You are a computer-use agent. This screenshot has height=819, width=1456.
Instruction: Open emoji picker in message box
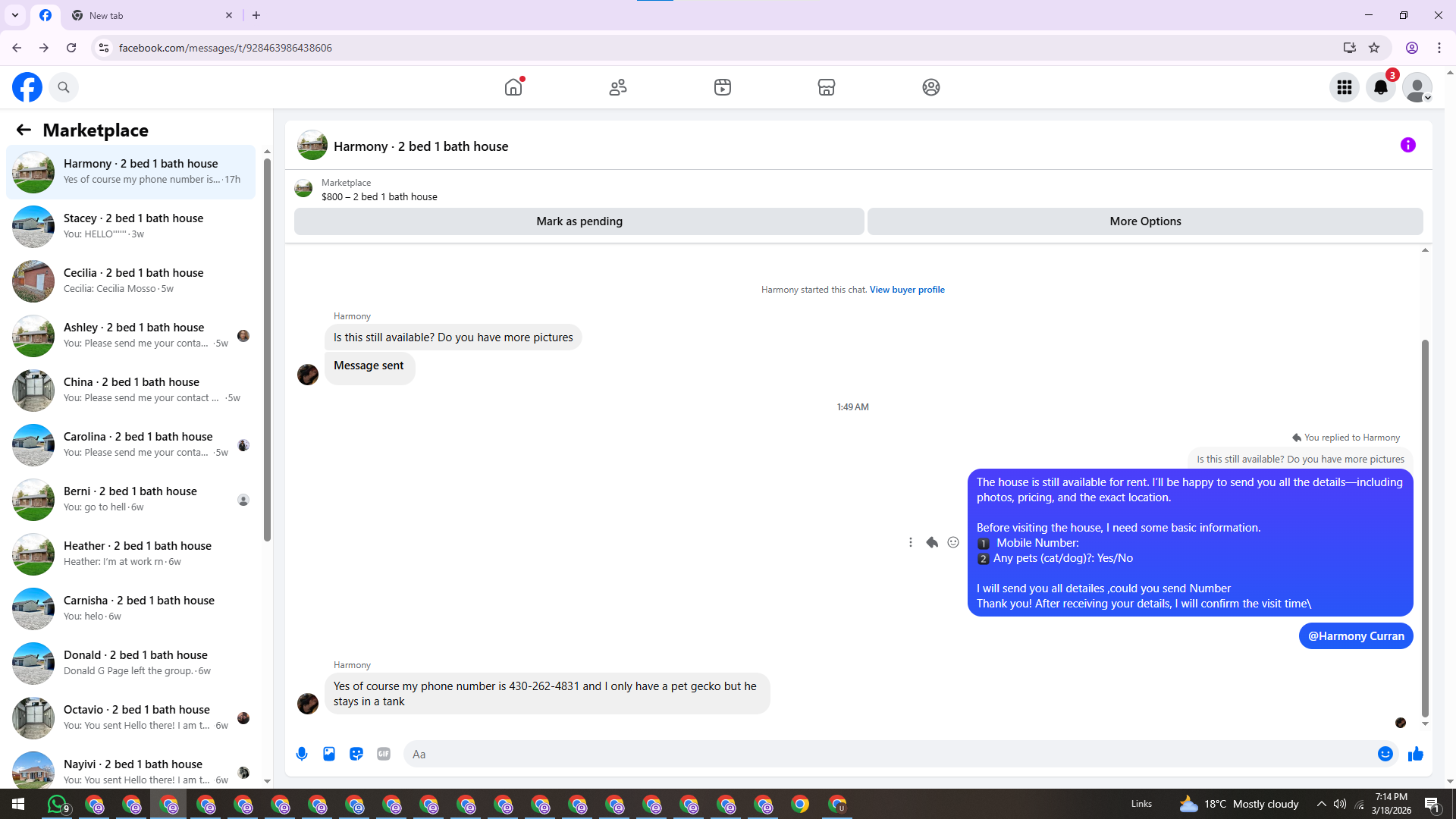1385,754
